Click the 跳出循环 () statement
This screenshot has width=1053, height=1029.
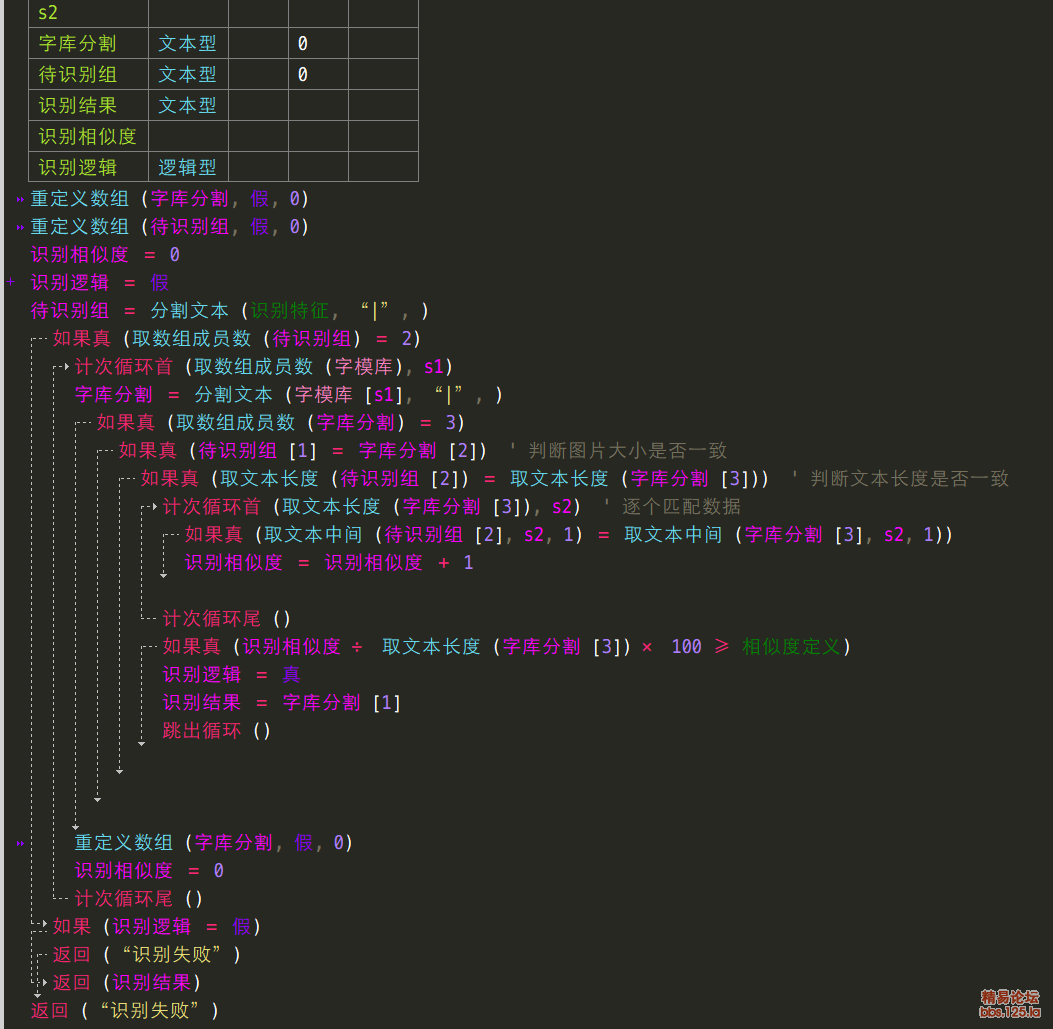click(216, 731)
